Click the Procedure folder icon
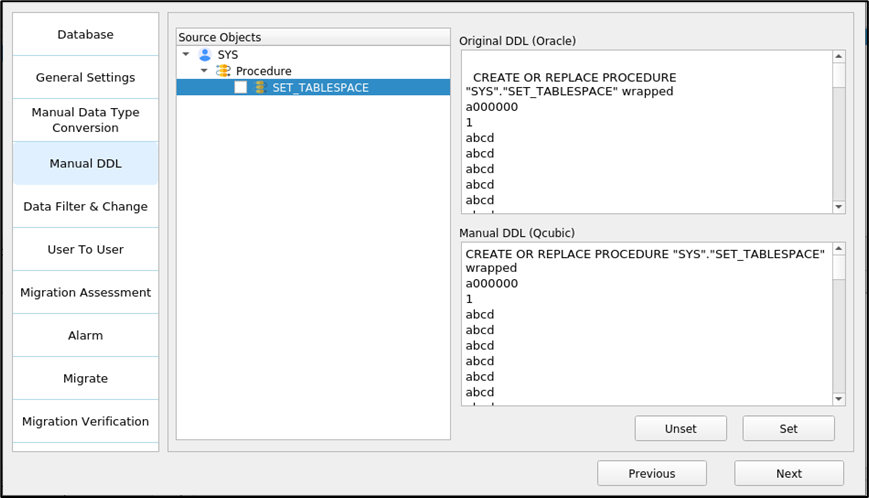Viewport: 869px width, 498px height. pyautogui.click(x=223, y=71)
